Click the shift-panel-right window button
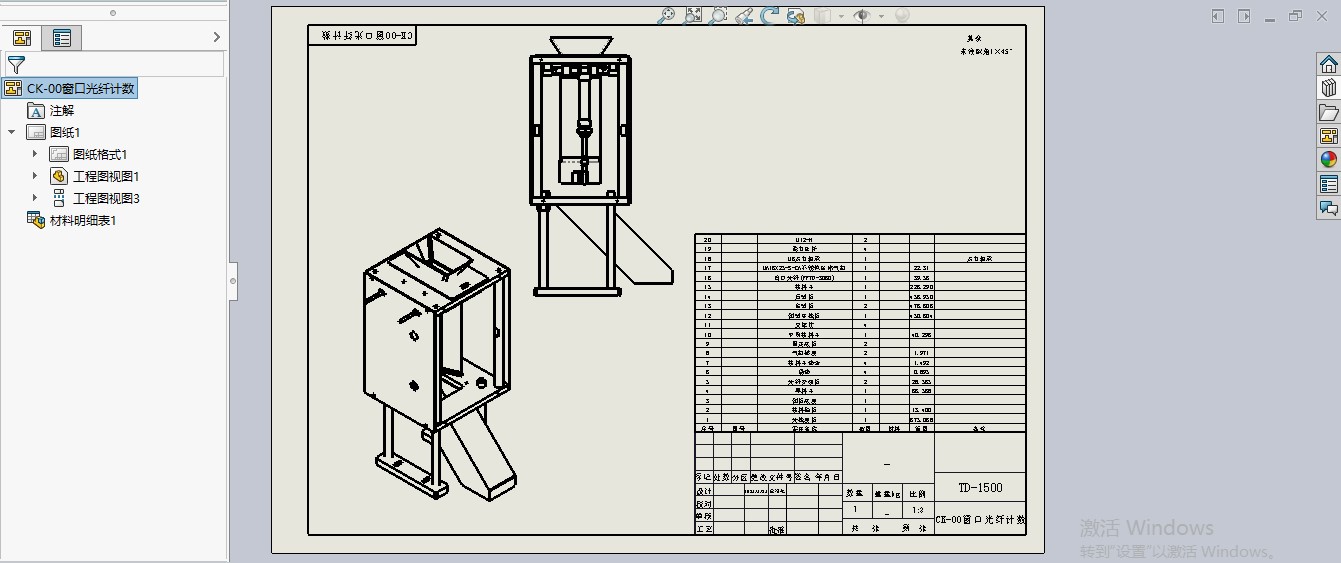1341x563 pixels. (x=1244, y=16)
